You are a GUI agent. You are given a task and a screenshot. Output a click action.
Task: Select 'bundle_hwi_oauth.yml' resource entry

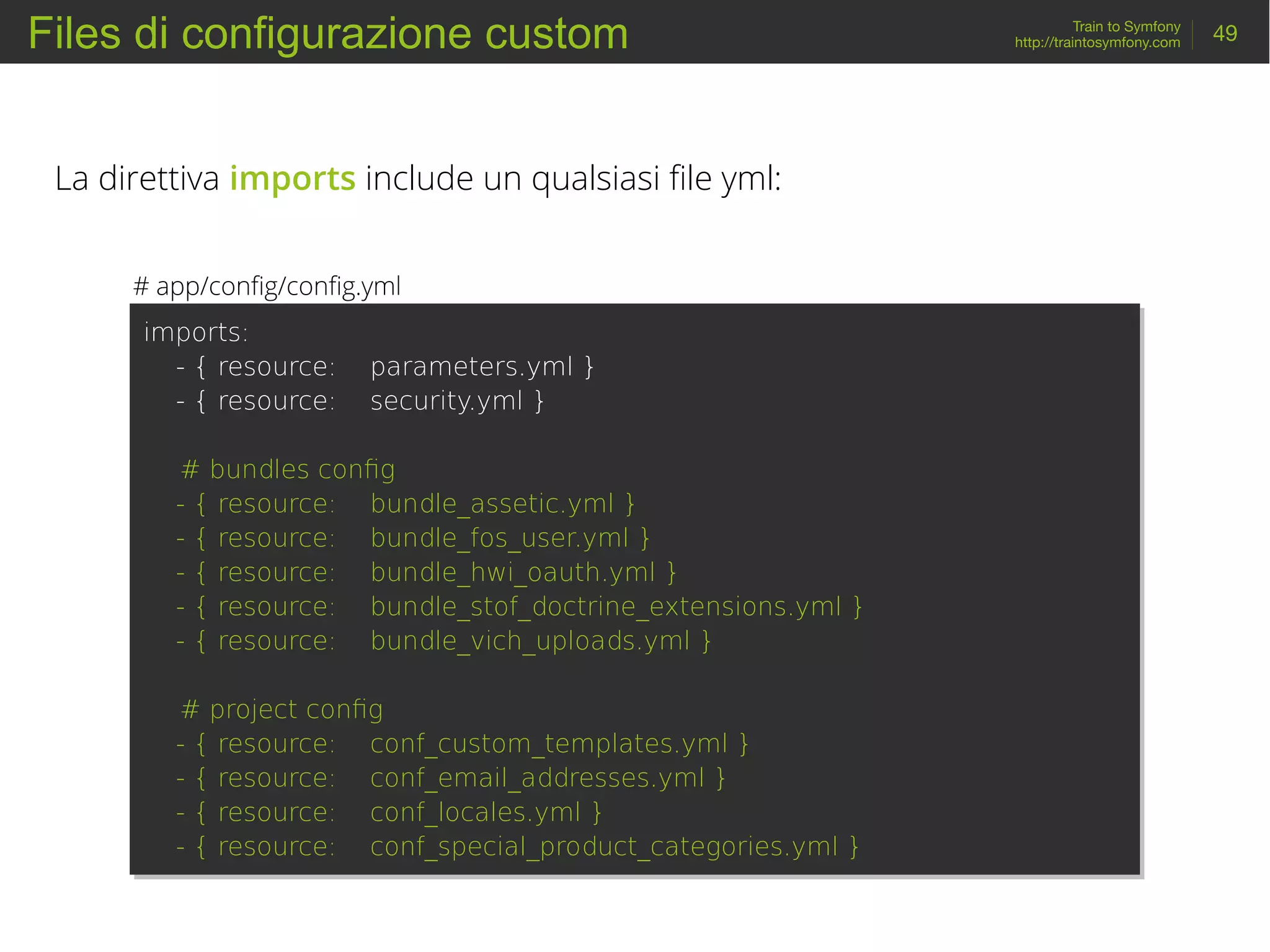coord(426,572)
